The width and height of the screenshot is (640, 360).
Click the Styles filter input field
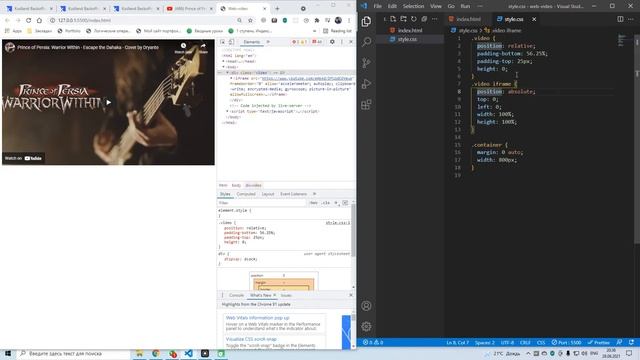pos(262,203)
